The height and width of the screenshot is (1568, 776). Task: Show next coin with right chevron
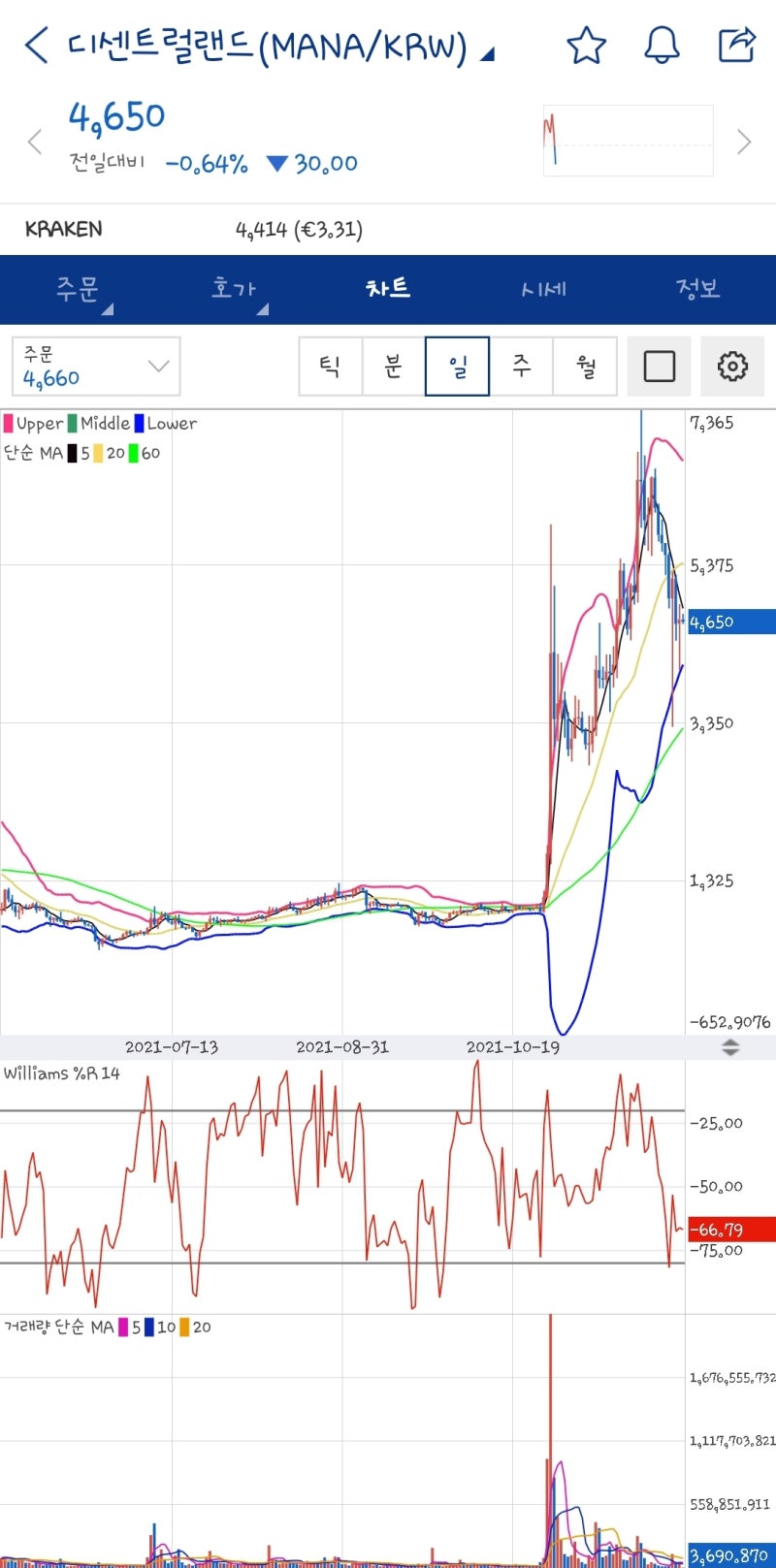(x=744, y=143)
